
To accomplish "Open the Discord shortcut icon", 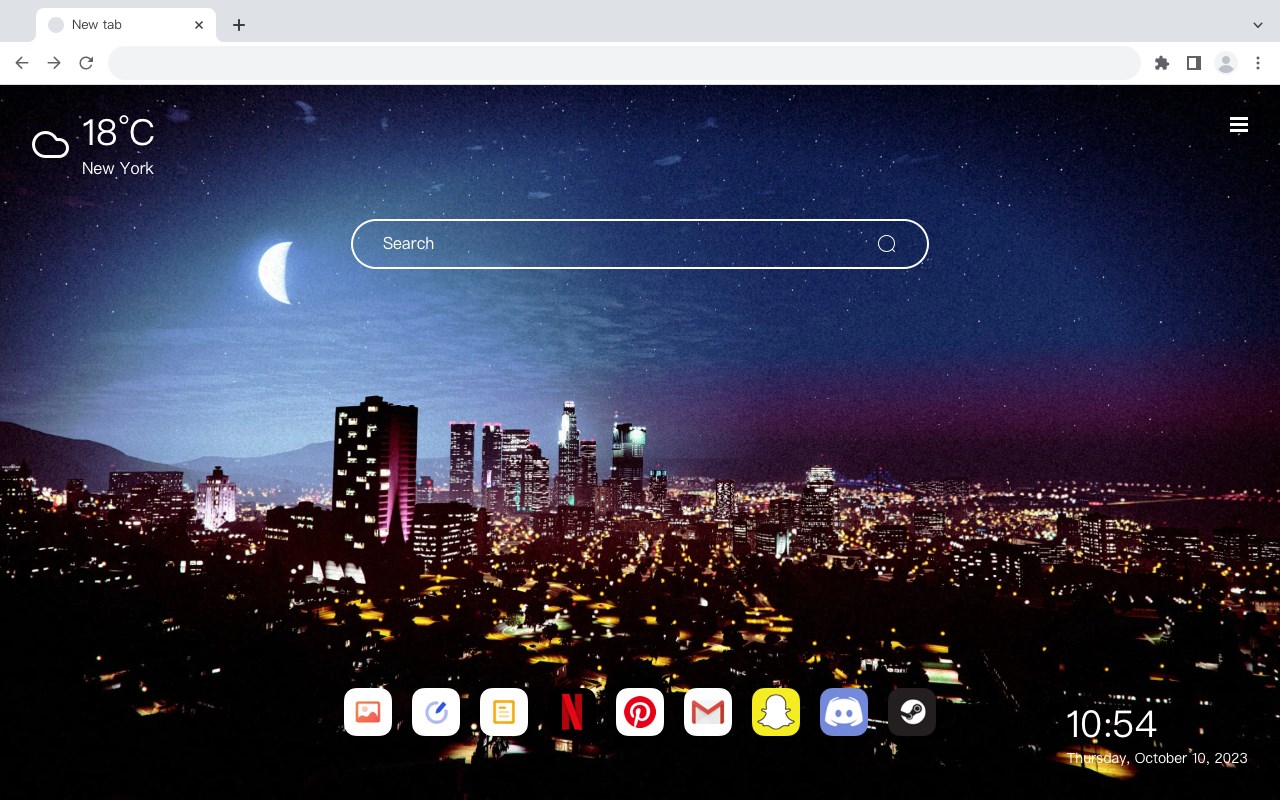I will pyautogui.click(x=844, y=712).
